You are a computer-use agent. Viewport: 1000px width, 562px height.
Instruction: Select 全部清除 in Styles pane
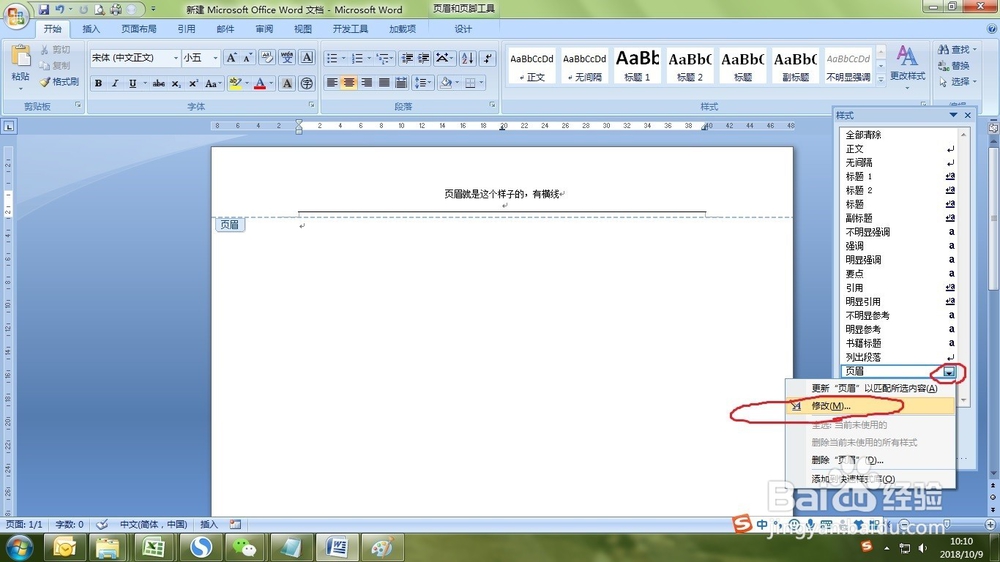[899, 135]
